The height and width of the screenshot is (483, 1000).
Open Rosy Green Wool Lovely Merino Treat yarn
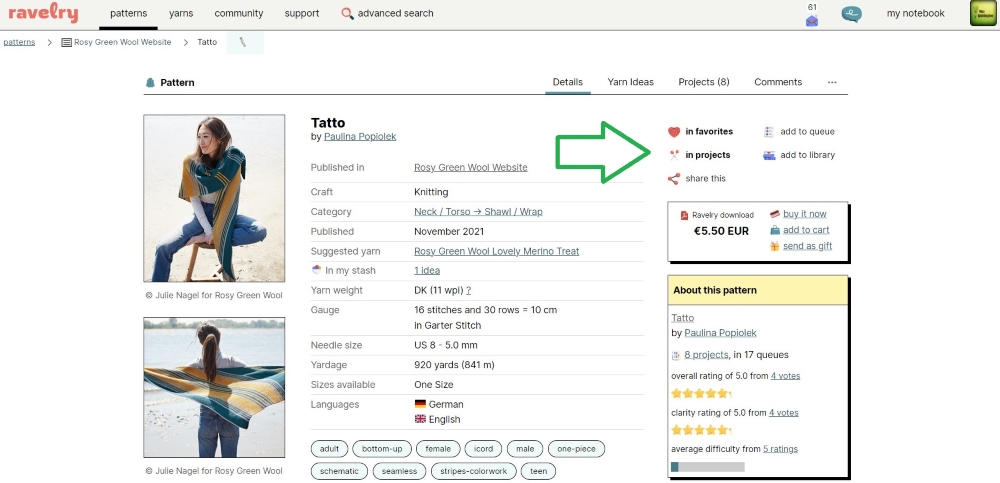tap(496, 251)
